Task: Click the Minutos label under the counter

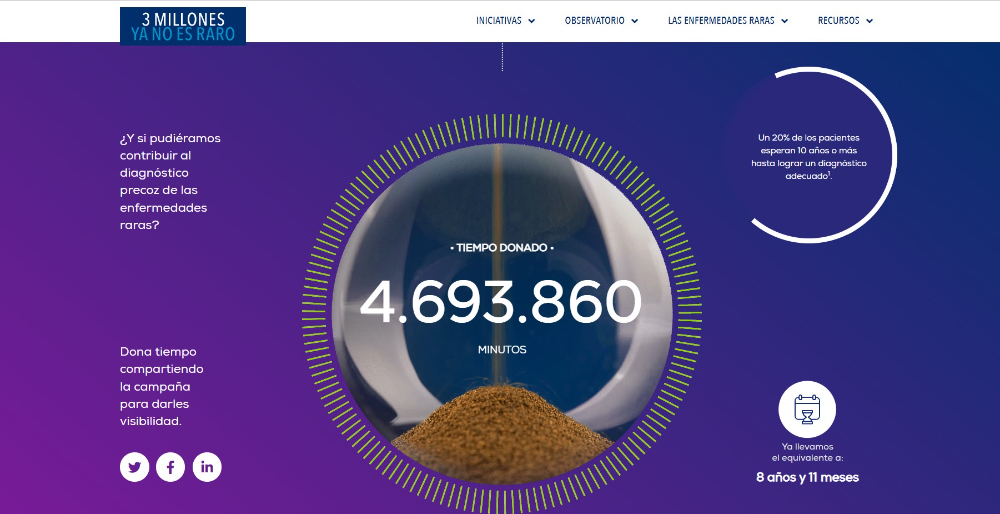Action: coord(502,350)
